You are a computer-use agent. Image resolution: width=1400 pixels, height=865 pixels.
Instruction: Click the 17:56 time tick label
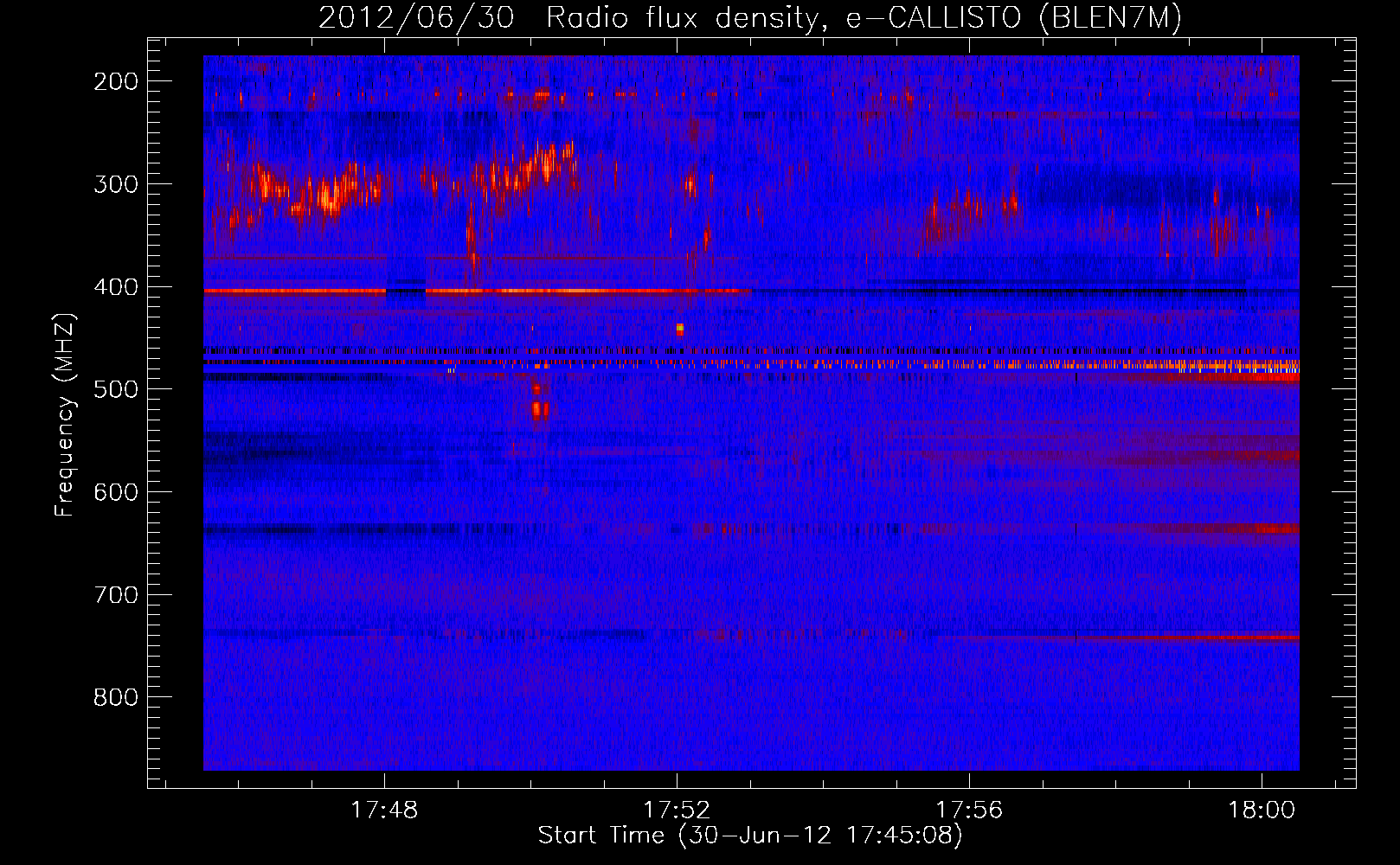tap(969, 810)
